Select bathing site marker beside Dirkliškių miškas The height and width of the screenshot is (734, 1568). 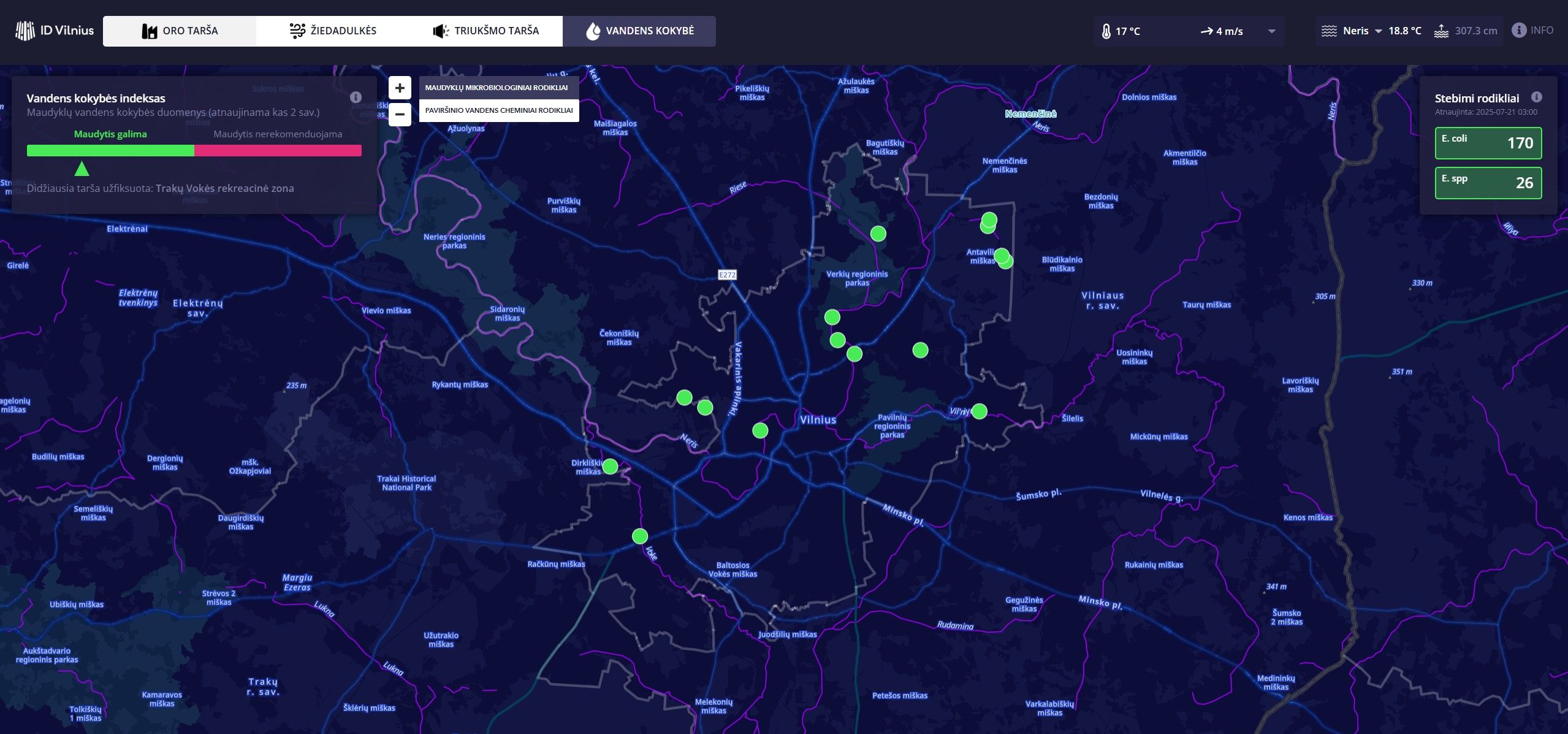[610, 467]
